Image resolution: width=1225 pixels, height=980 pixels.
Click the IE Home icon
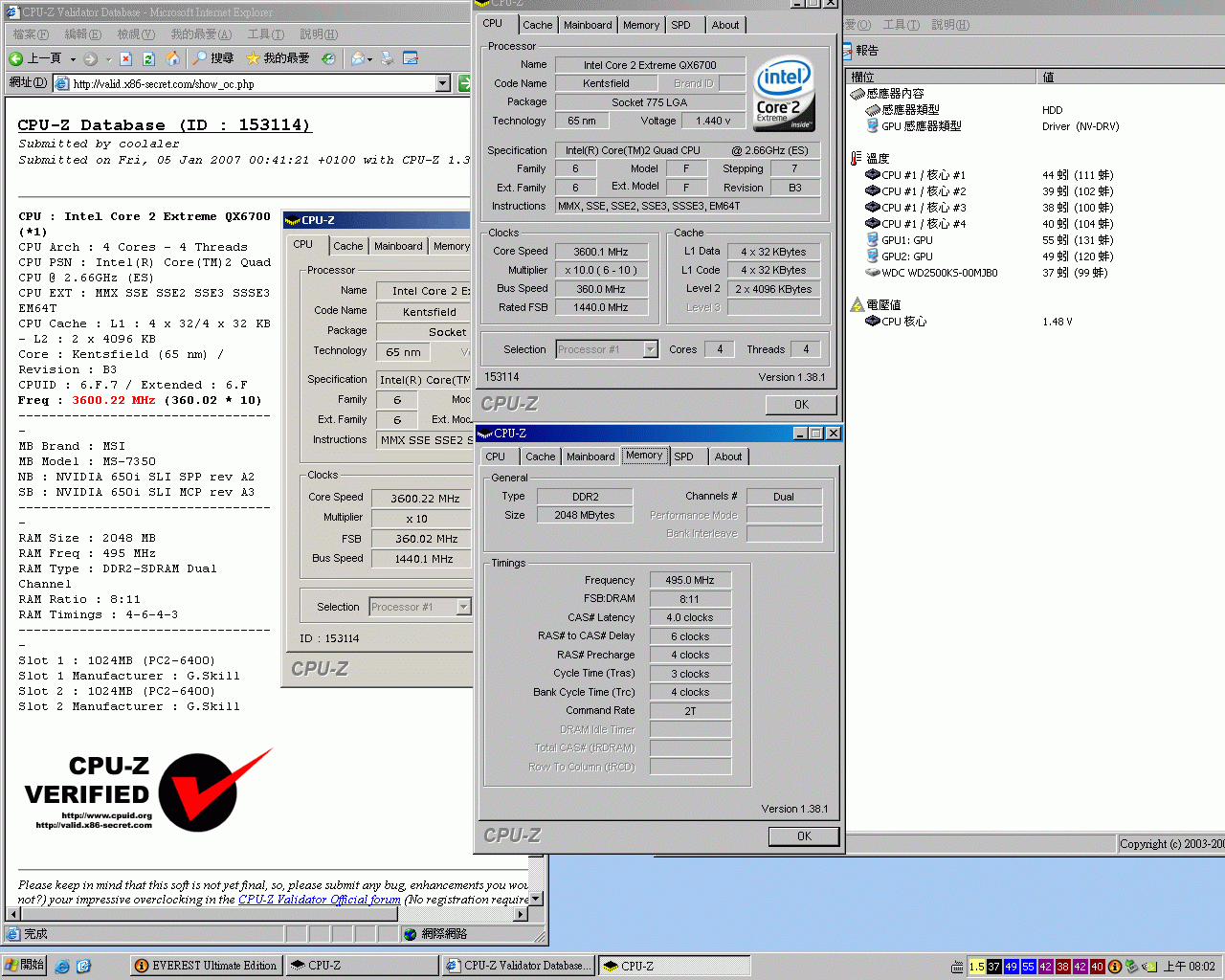coord(172,58)
